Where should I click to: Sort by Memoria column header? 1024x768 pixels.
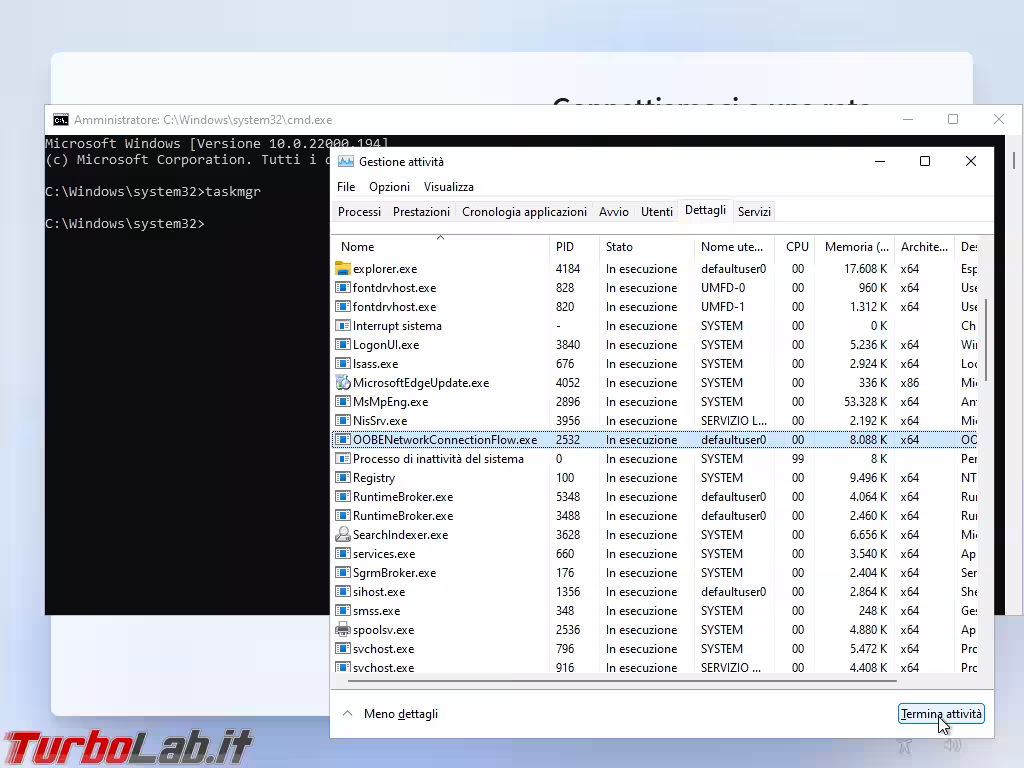(x=856, y=247)
